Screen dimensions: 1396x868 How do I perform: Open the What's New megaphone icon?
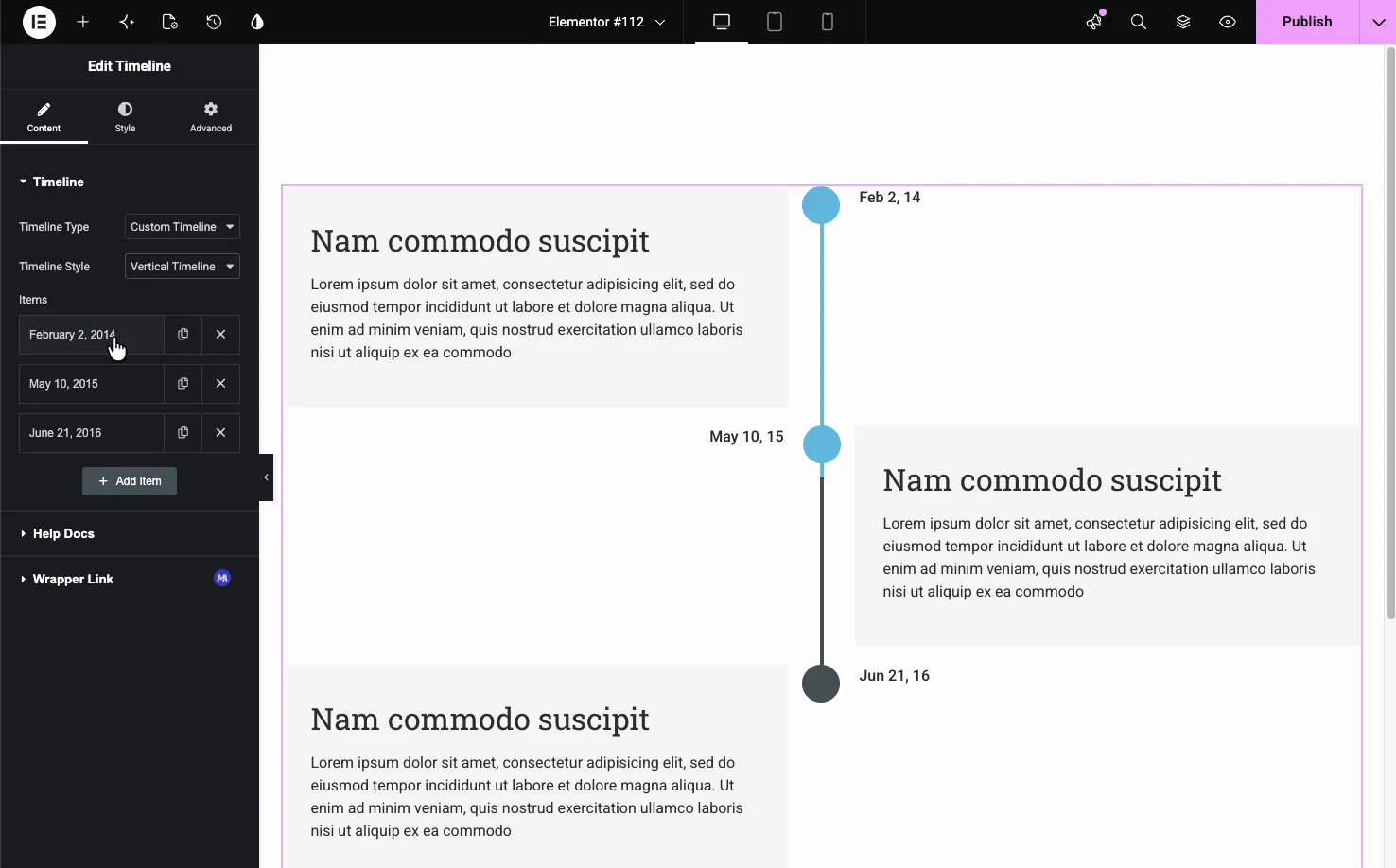(x=1094, y=22)
